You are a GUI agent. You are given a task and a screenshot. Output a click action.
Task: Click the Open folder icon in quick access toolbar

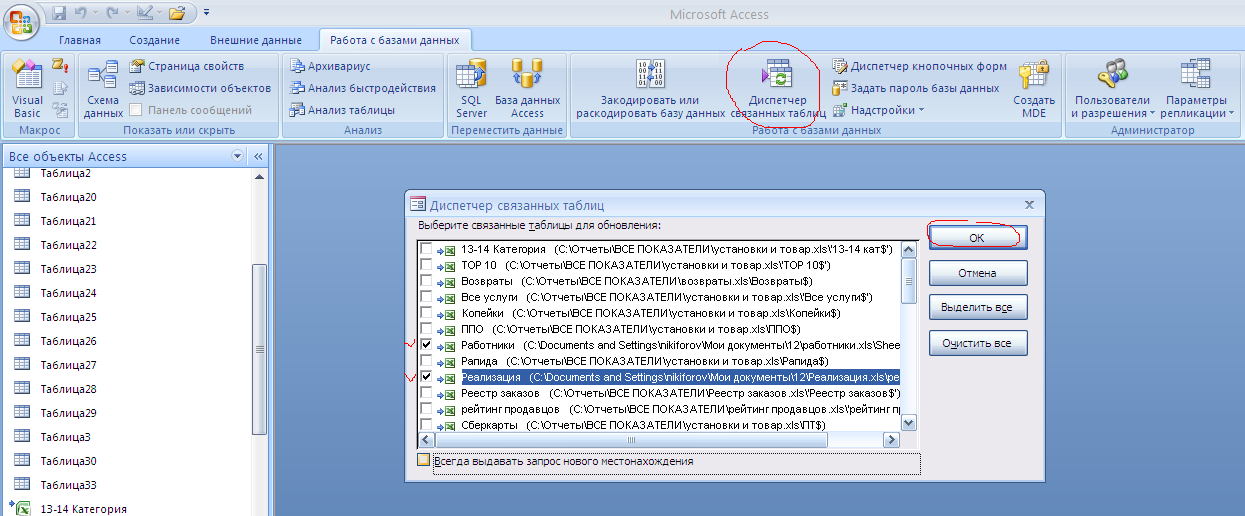pos(178,13)
